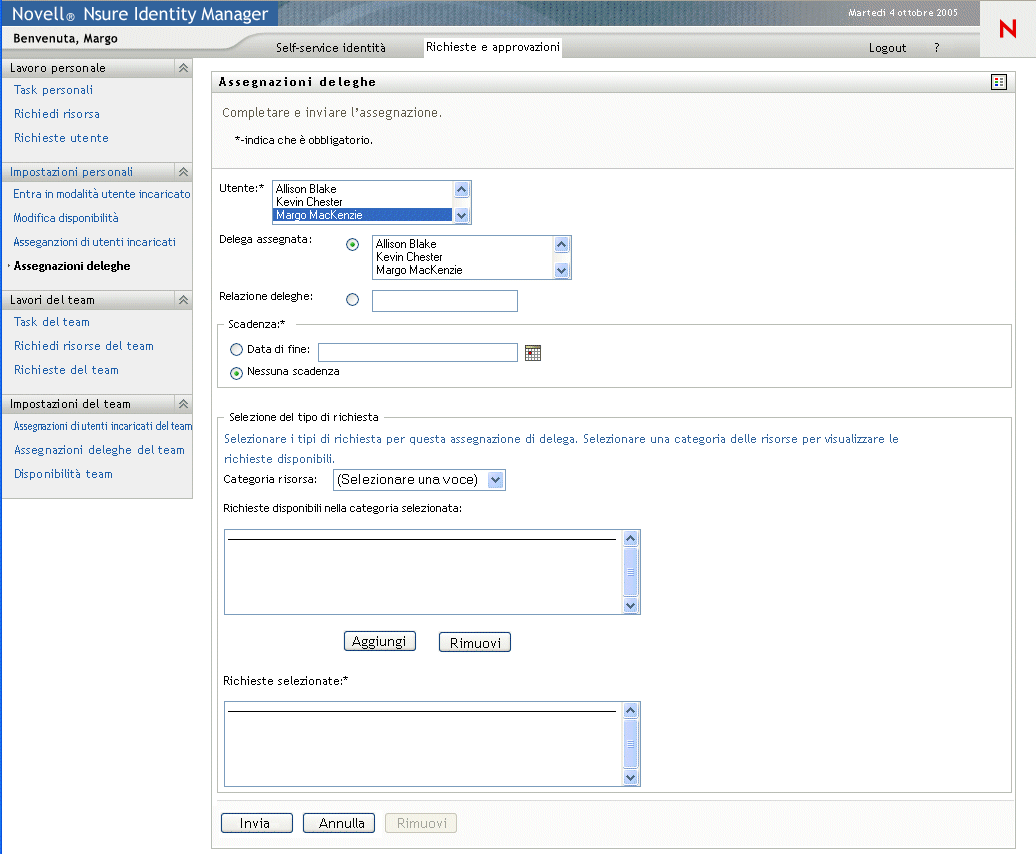Open the Richieste e approvazioni tab

click(x=492, y=47)
